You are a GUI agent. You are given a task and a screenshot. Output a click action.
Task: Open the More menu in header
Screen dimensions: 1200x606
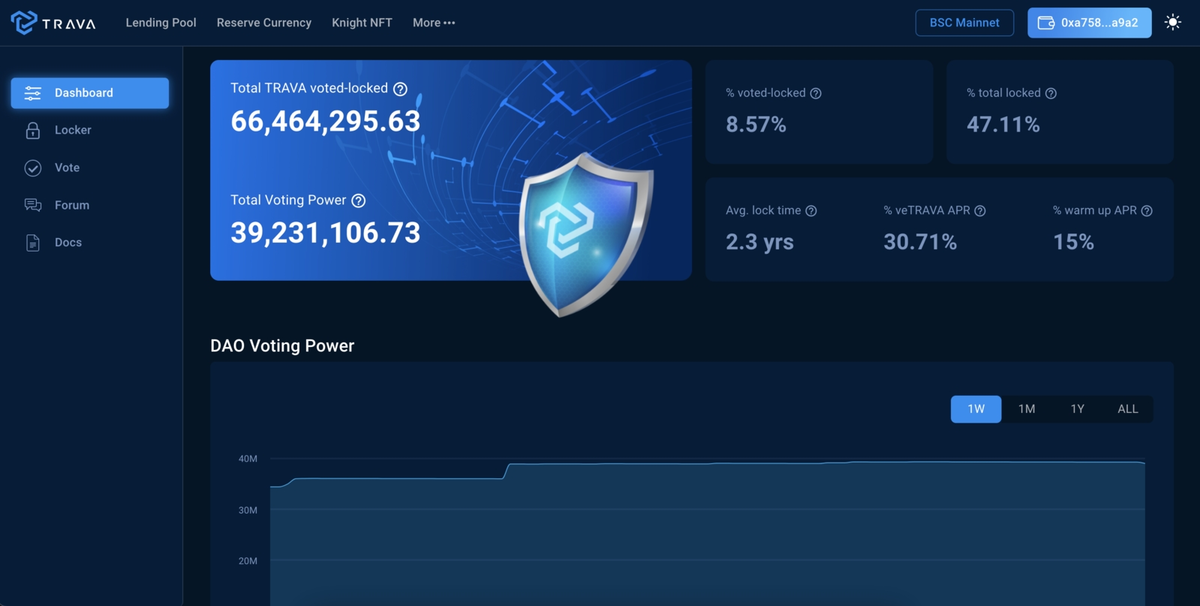434,22
